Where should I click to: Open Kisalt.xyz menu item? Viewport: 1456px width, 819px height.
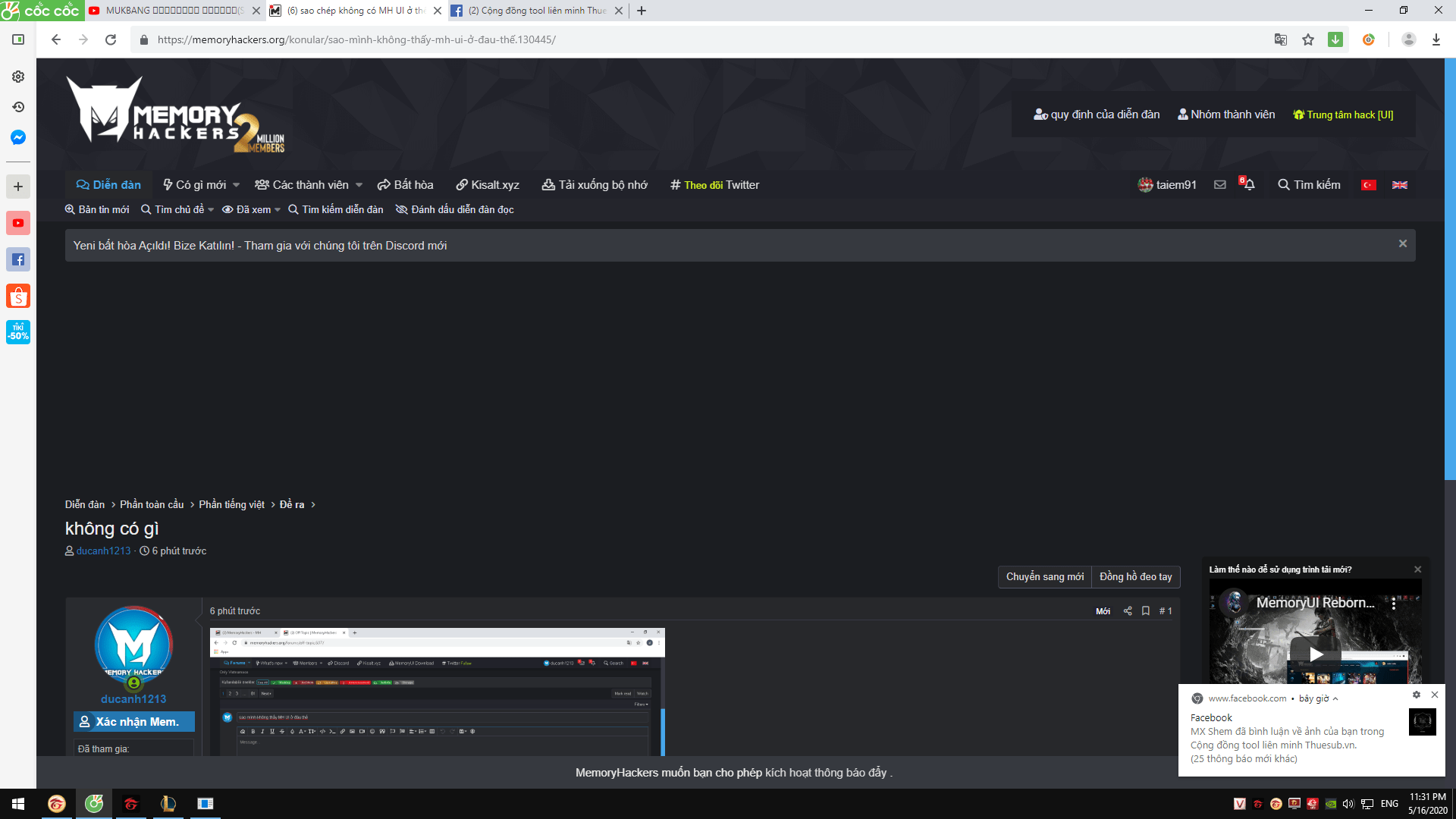[x=487, y=185]
